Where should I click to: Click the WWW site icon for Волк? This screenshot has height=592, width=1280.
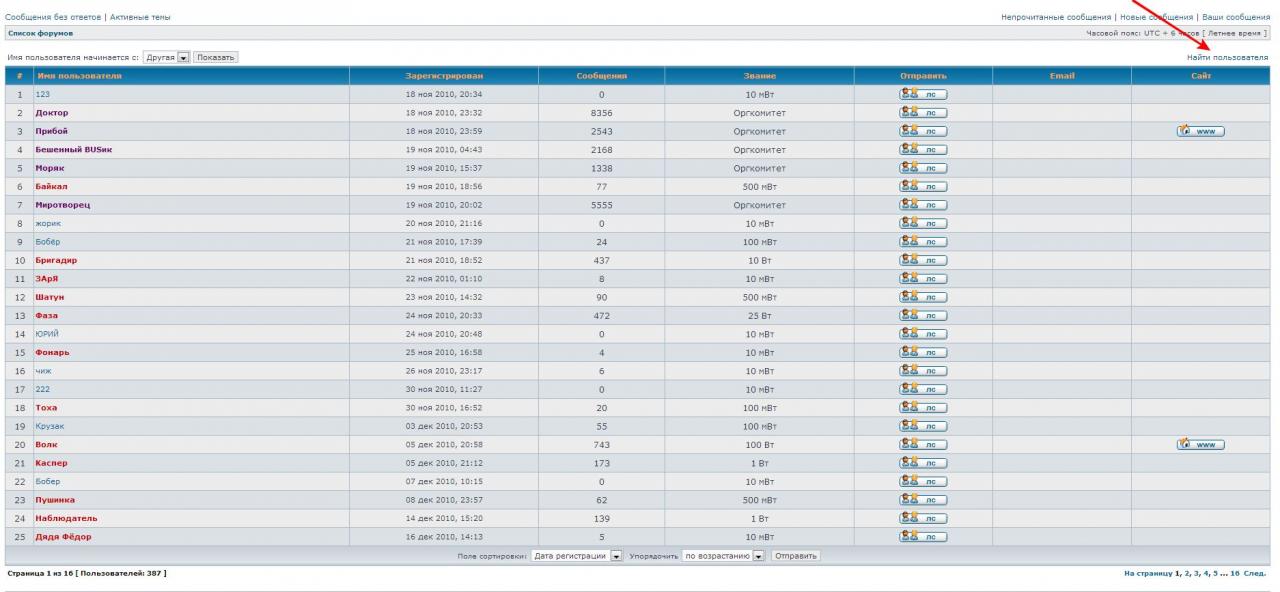(x=1201, y=445)
